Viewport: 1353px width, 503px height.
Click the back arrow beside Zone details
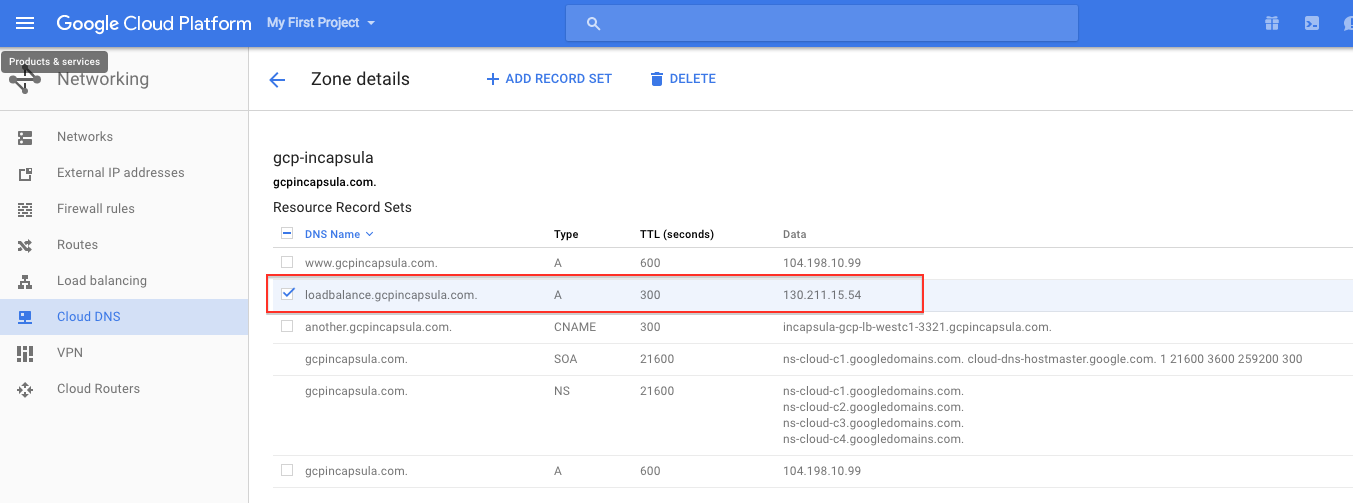click(x=277, y=80)
